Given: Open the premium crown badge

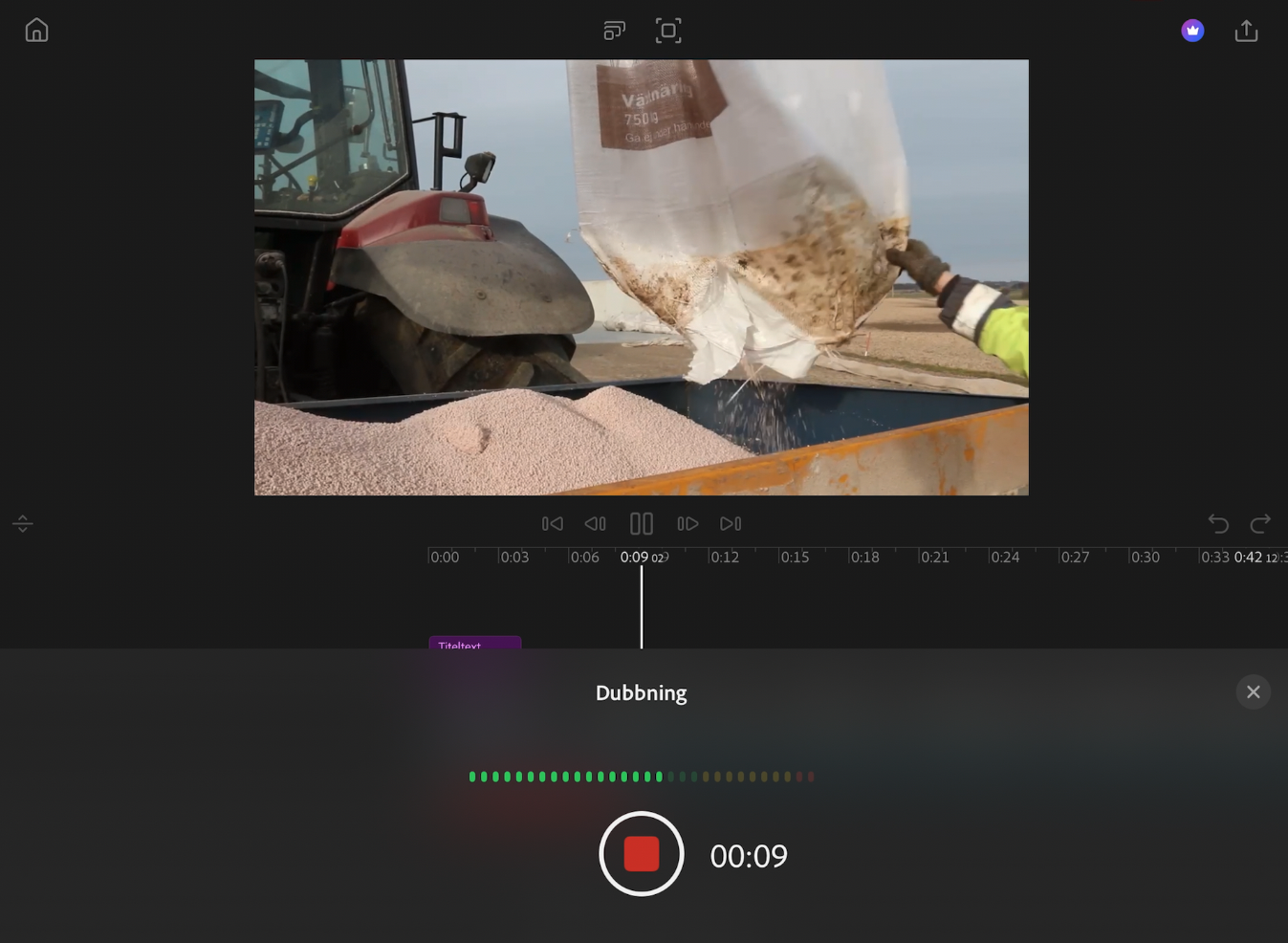Looking at the screenshot, I should click(x=1192, y=31).
